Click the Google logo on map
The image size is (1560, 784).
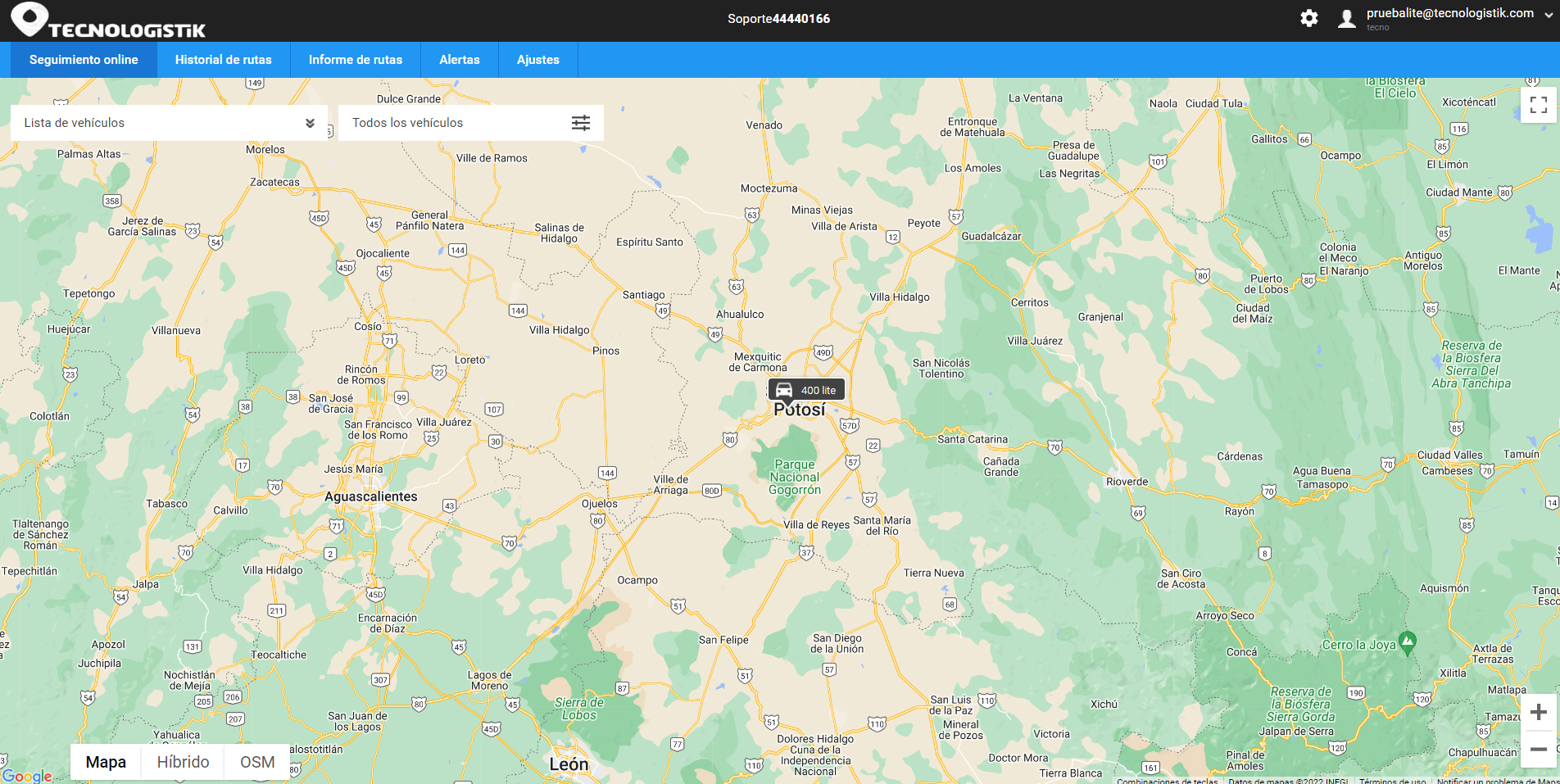(27, 776)
